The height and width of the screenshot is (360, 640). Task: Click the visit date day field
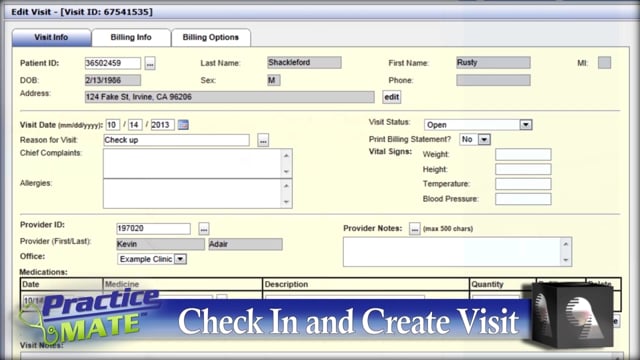(x=135, y=125)
